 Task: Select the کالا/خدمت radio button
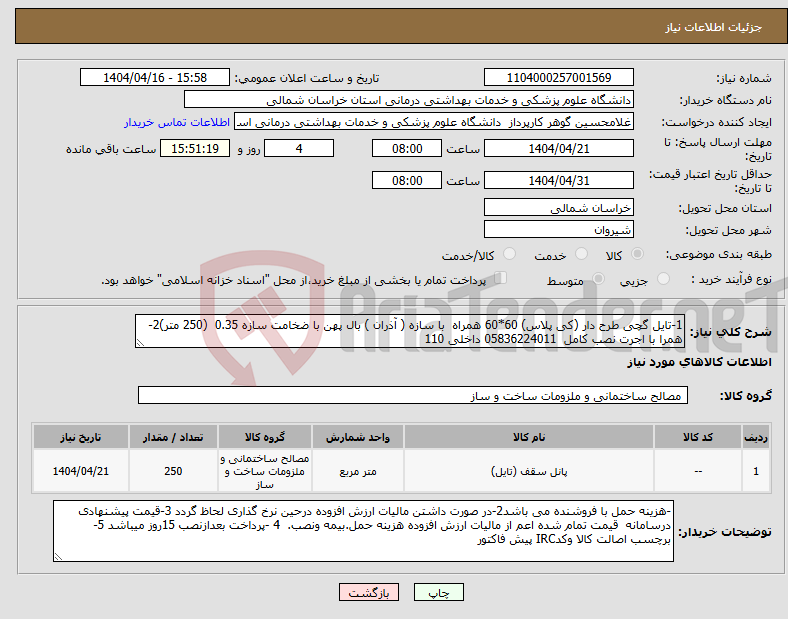509,254
